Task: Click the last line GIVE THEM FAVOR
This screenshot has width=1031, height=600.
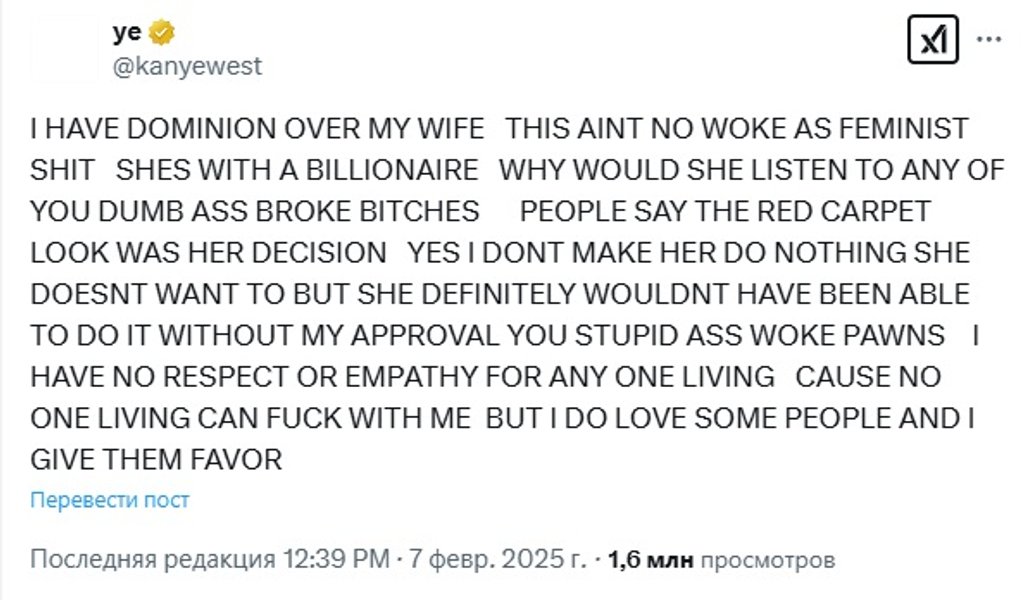Action: tap(156, 460)
